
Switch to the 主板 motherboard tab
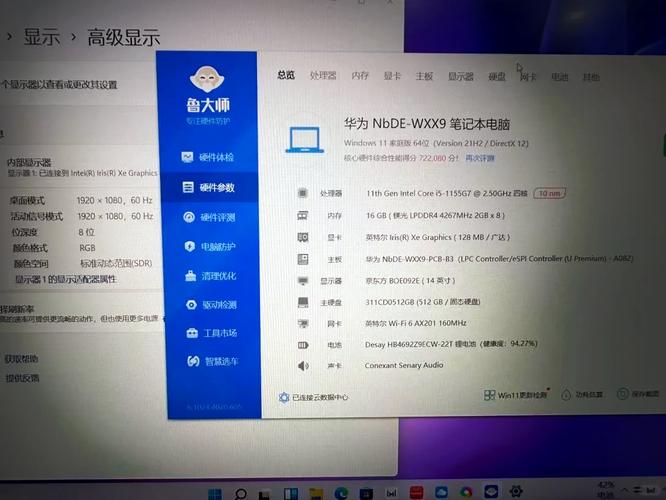424,76
